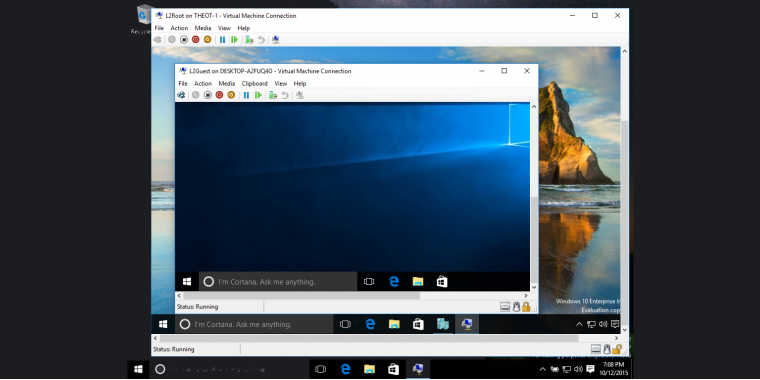Click VM Connection icon on L2Root VM taskbar
Screen dimensions: 760x380
pos(467,324)
